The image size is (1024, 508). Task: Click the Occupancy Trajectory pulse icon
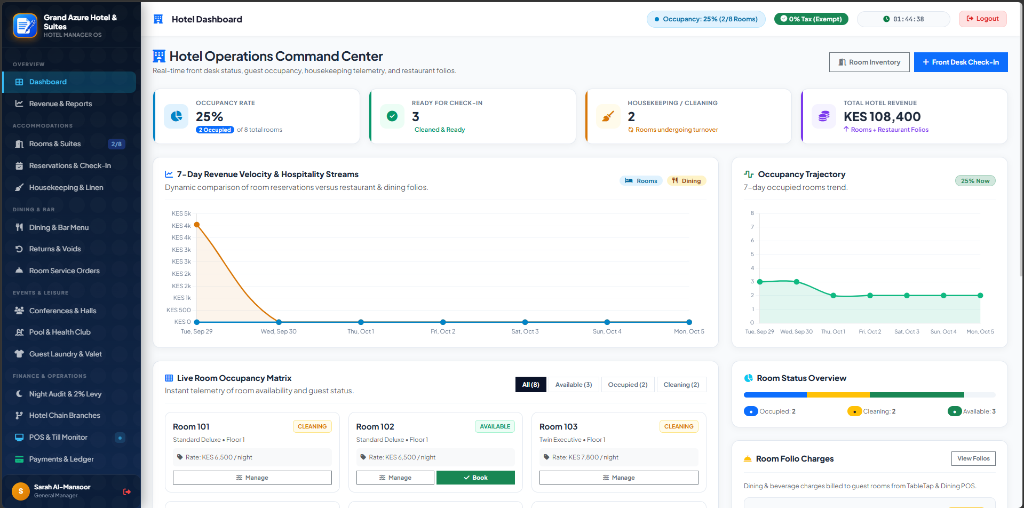tap(749, 174)
